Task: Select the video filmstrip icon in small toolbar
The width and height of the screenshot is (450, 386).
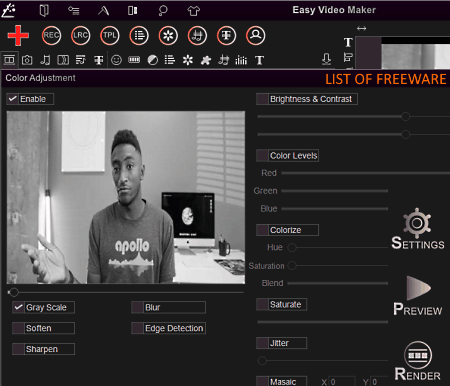Action: click(x=9, y=60)
